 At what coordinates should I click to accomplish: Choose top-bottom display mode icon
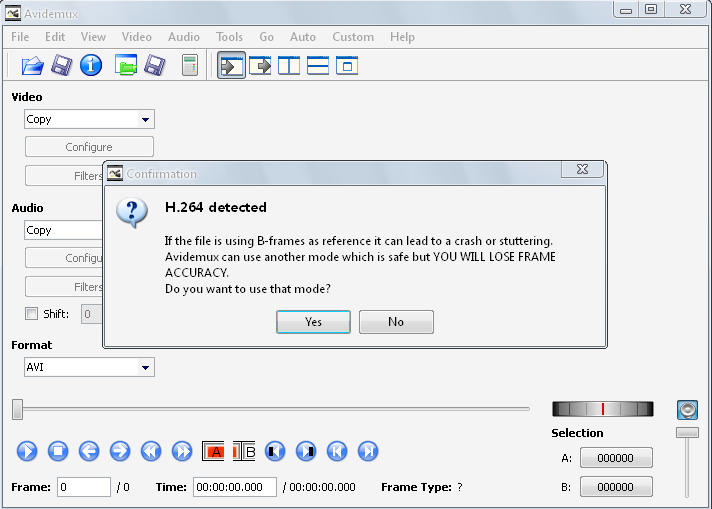[x=318, y=66]
